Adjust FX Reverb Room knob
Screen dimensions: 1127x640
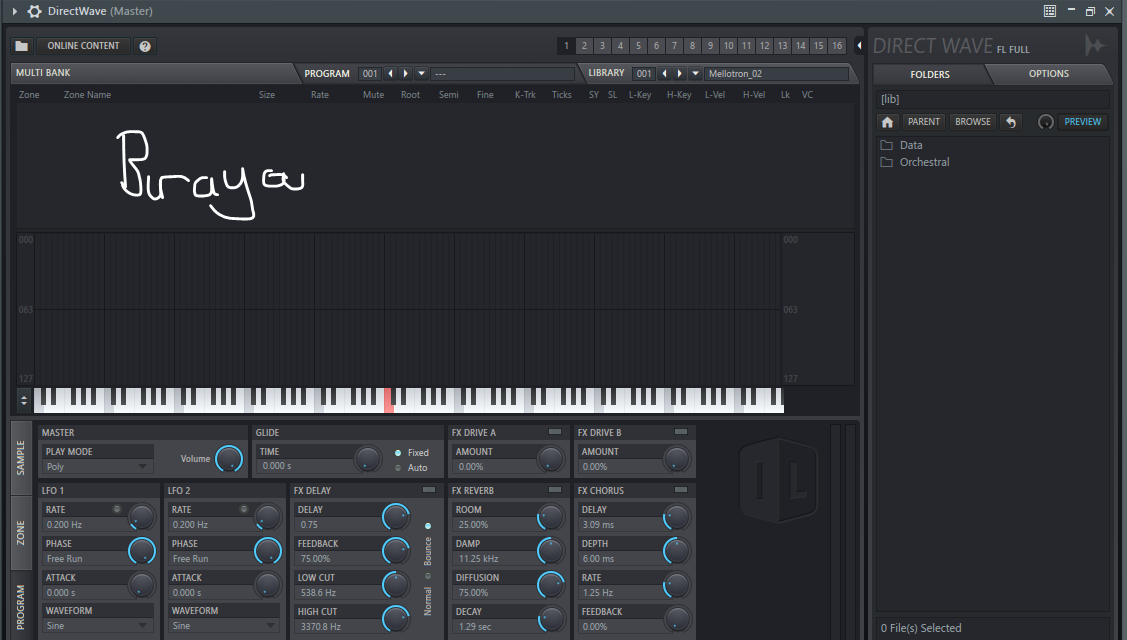[x=551, y=517]
